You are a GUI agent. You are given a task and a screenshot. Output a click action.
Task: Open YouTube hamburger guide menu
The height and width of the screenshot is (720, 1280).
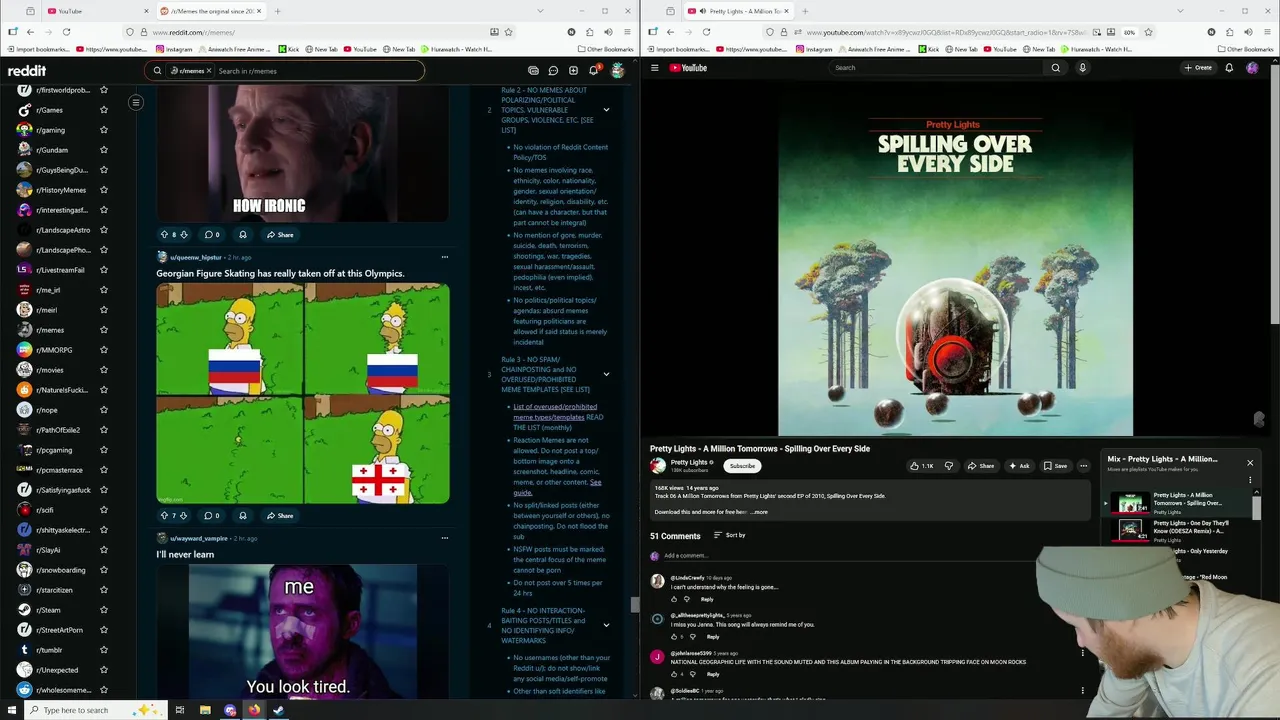(655, 68)
